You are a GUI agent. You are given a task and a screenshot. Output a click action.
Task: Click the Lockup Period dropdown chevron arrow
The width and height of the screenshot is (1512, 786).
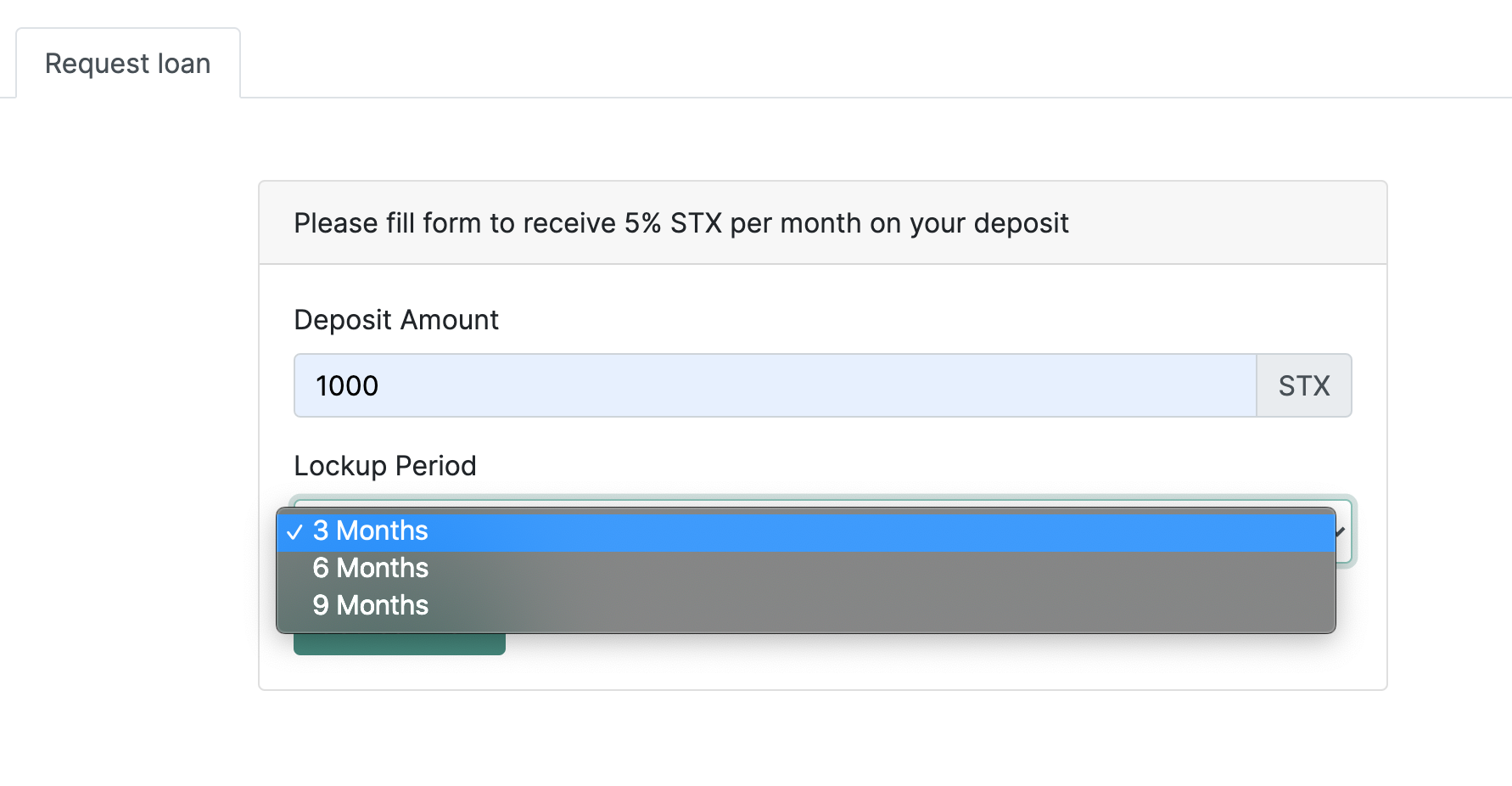(x=1341, y=532)
